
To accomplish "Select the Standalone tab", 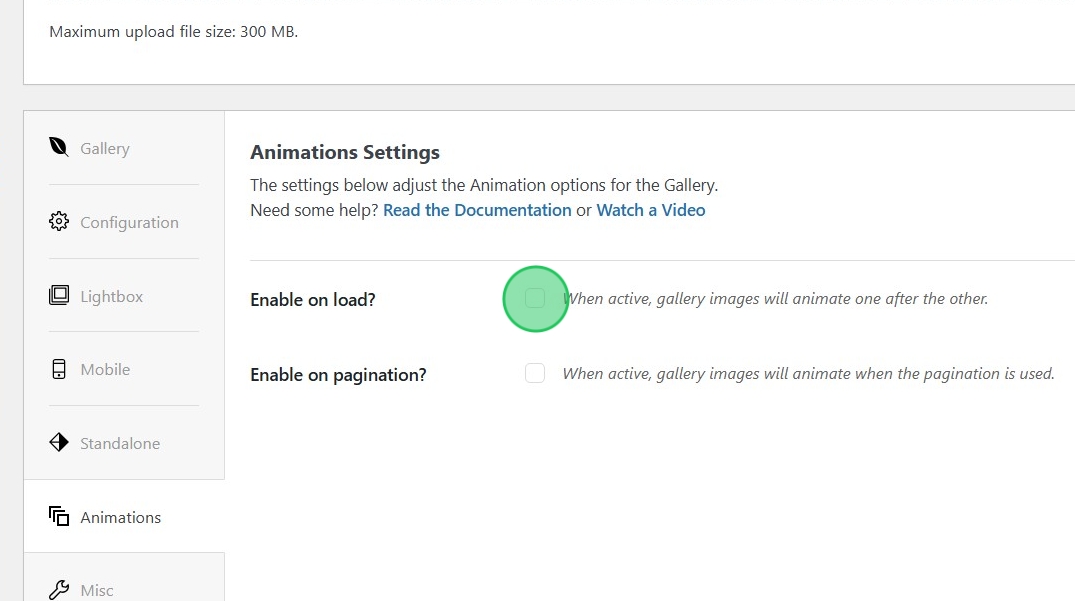I will click(x=120, y=443).
